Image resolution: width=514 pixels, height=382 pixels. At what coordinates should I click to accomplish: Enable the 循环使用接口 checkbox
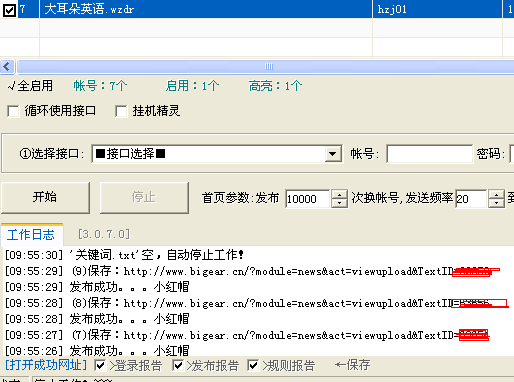point(13,111)
